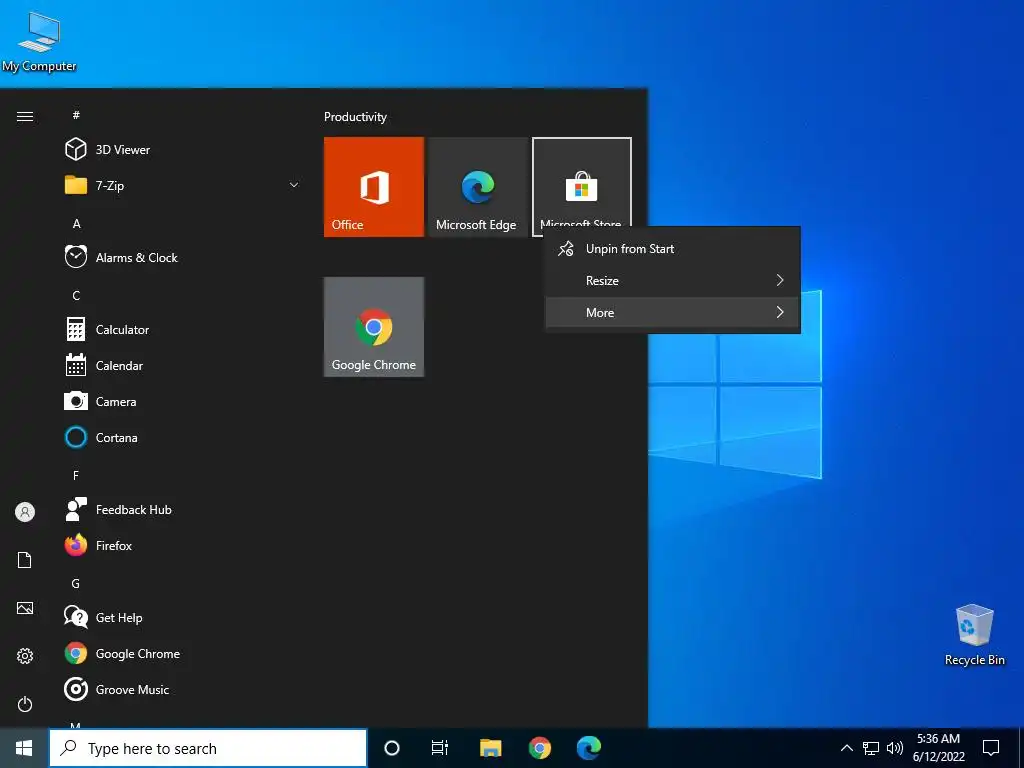Click the Microsoft Edge tile
Image resolution: width=1024 pixels, height=768 pixels.
pyautogui.click(x=477, y=187)
